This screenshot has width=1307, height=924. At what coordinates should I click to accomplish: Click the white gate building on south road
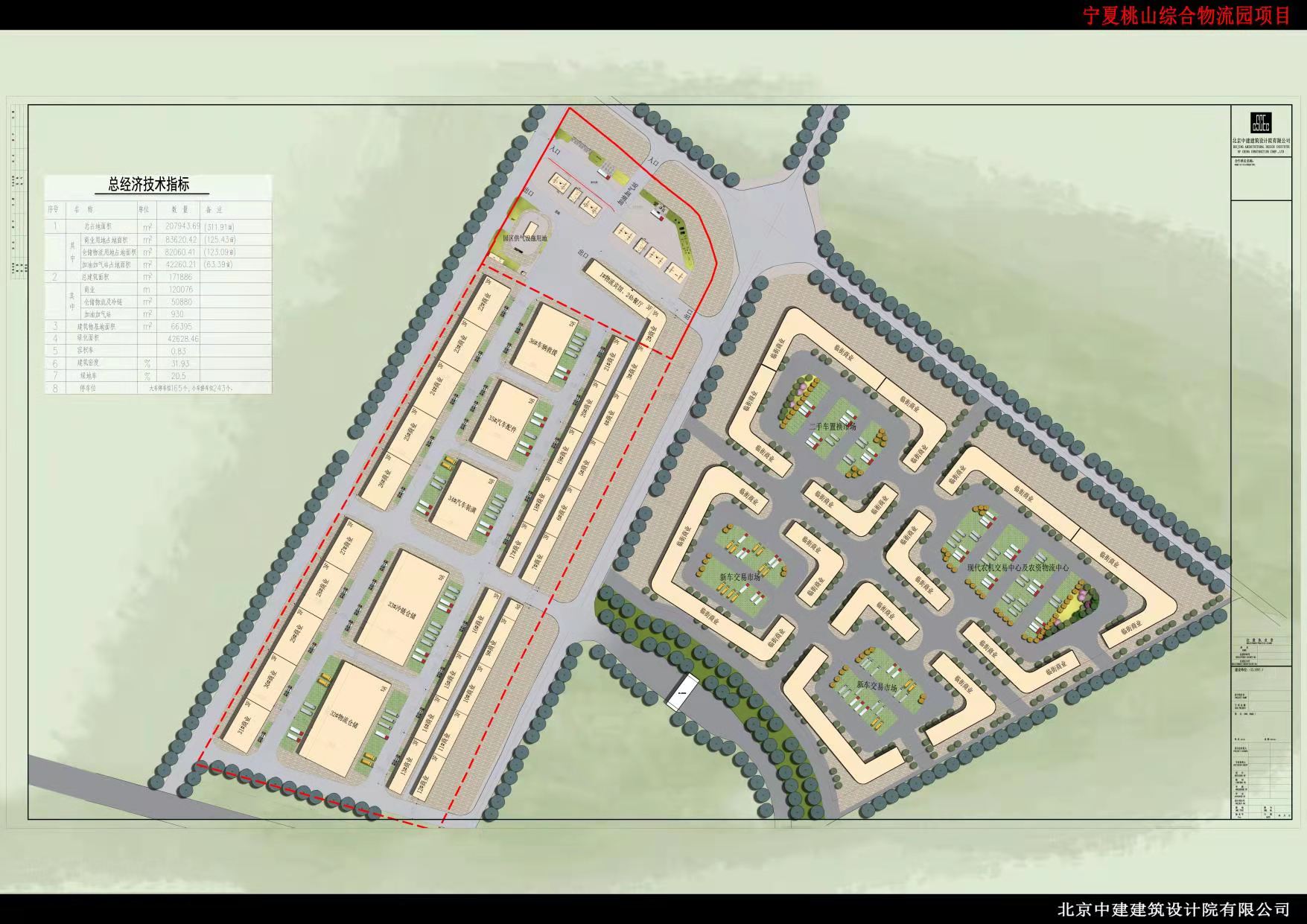tap(681, 692)
